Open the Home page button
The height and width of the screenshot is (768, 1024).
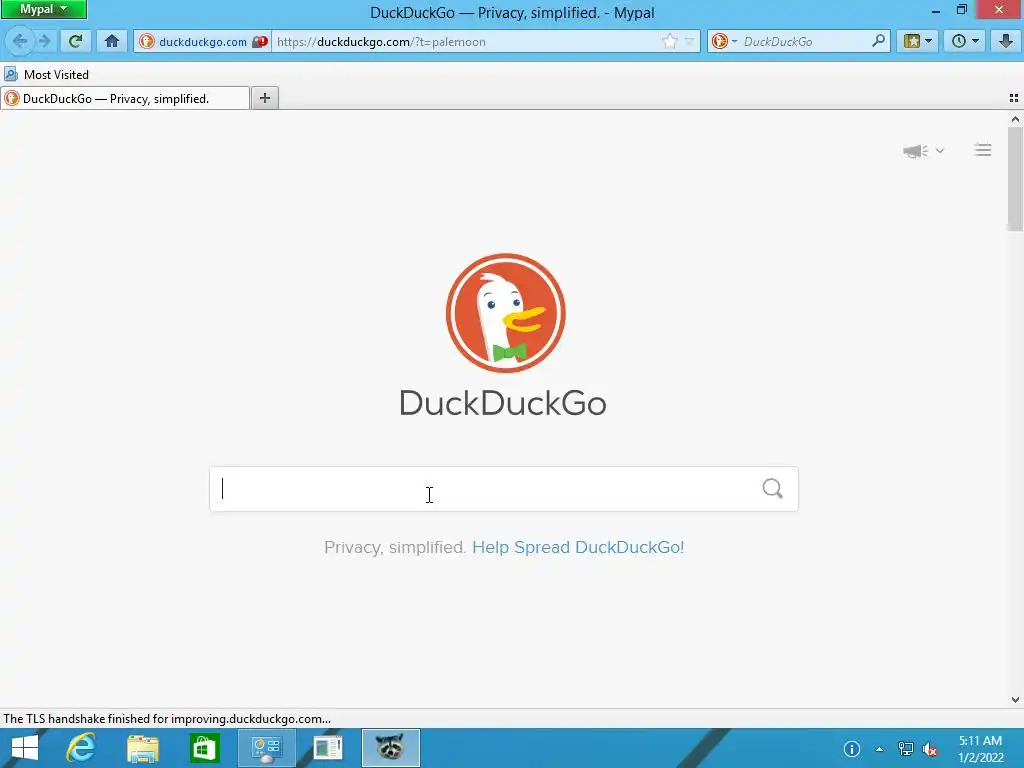(112, 41)
